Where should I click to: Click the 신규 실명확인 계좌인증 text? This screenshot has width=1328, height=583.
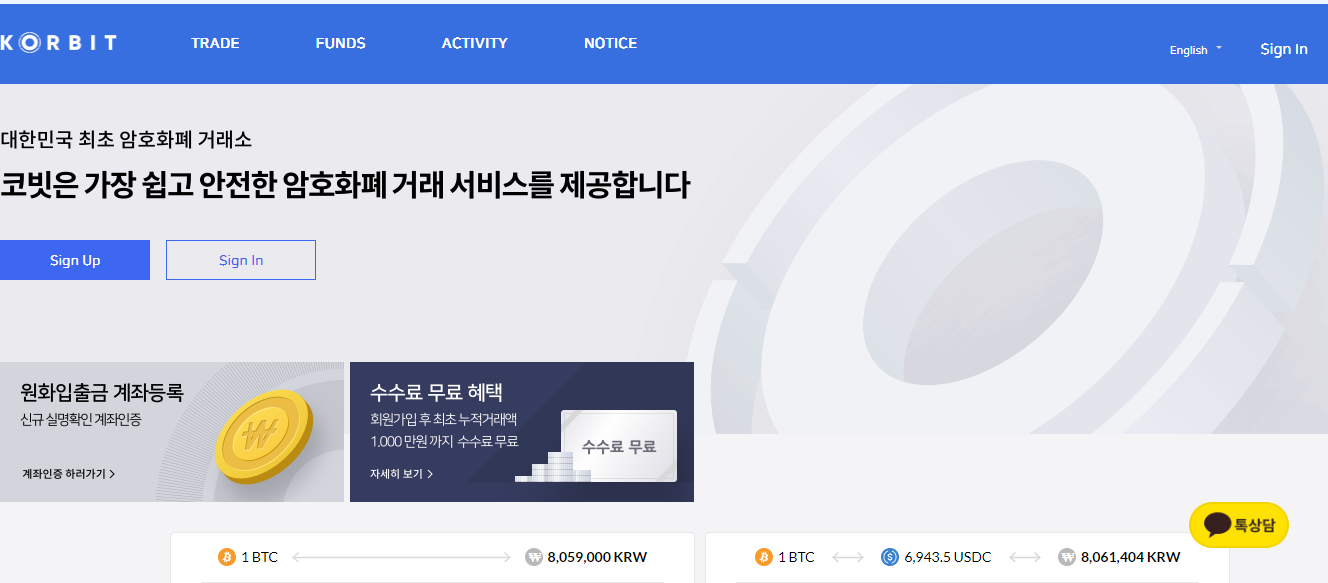tap(81, 420)
